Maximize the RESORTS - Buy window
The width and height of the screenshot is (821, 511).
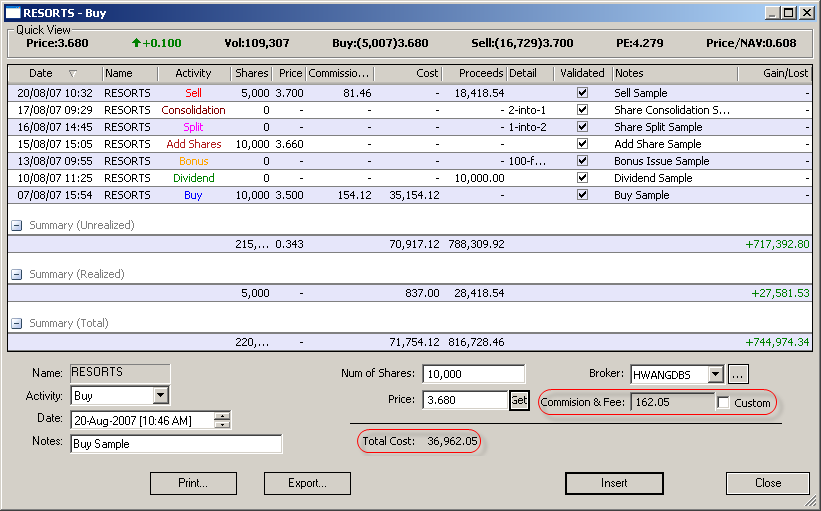pyautogui.click(x=789, y=13)
